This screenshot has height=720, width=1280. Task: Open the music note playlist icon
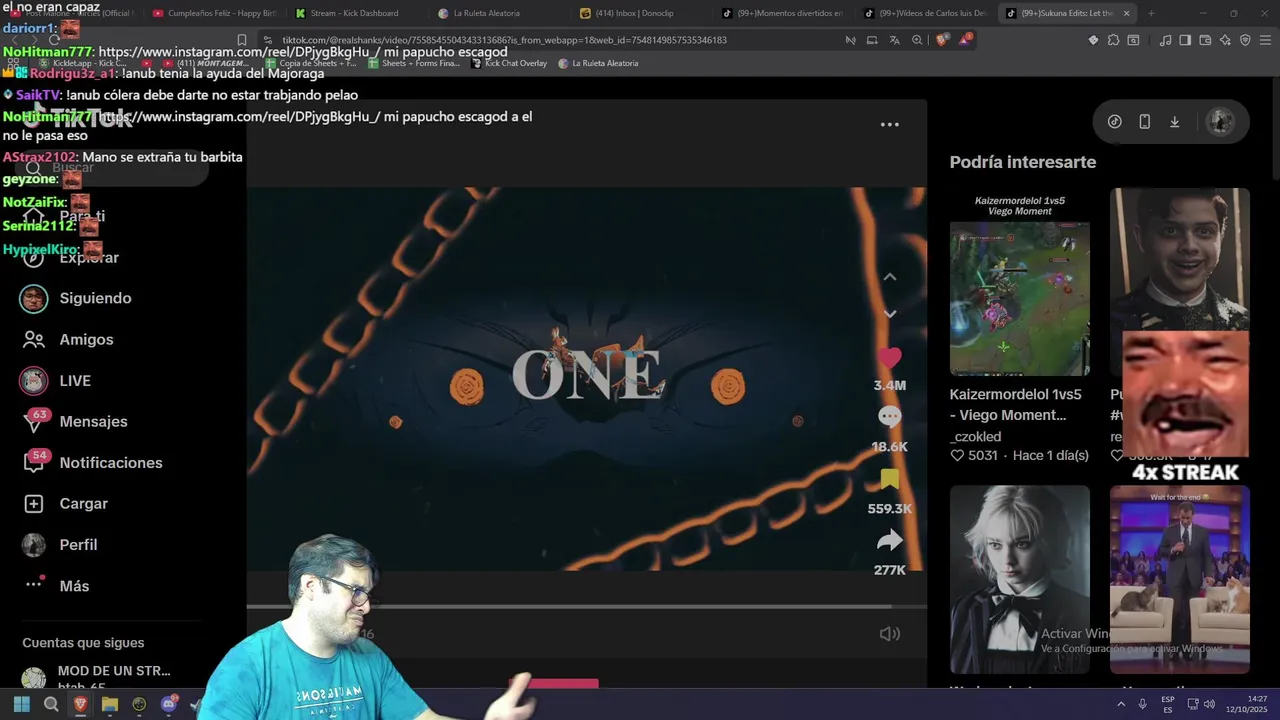1165,40
